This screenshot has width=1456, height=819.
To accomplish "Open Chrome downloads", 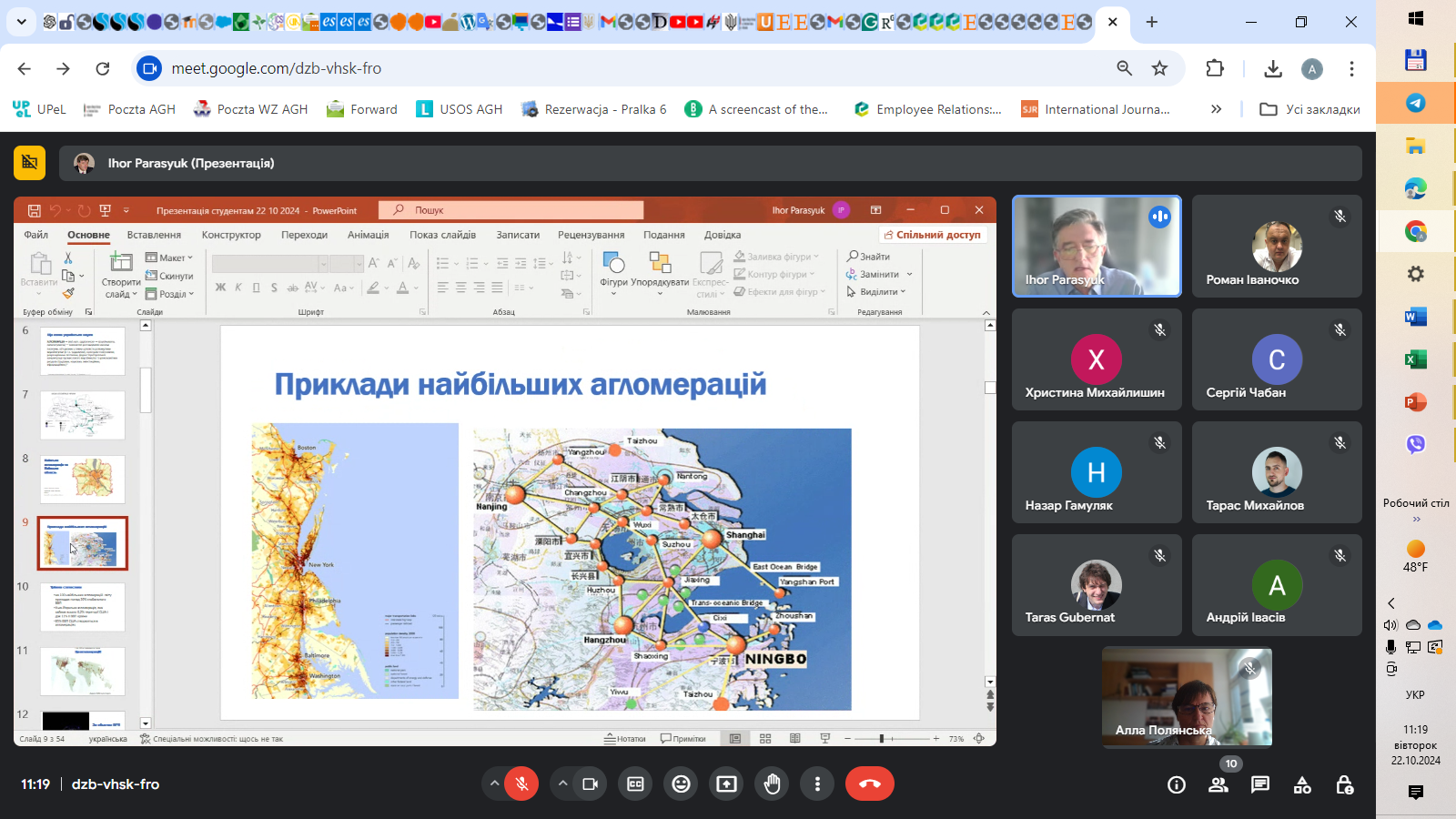I will pyautogui.click(x=1273, y=68).
